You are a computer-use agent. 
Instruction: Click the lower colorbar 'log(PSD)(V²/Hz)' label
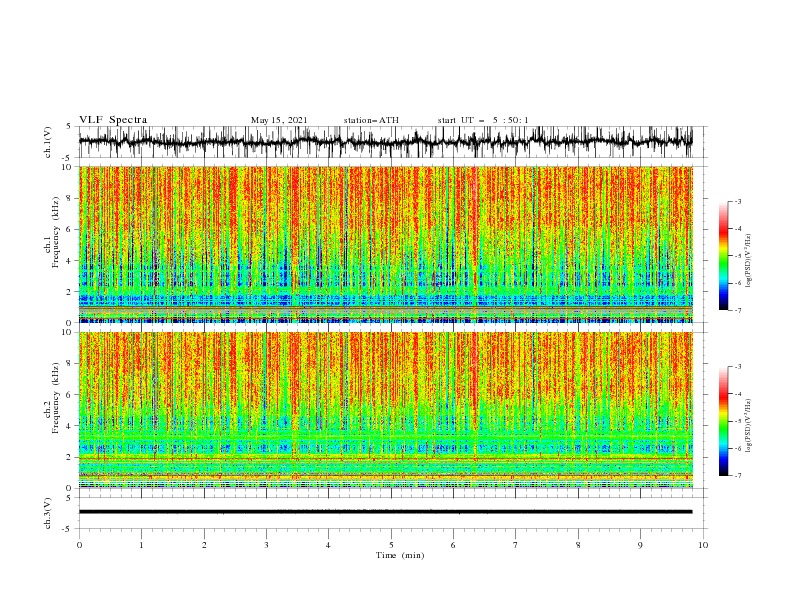point(749,425)
